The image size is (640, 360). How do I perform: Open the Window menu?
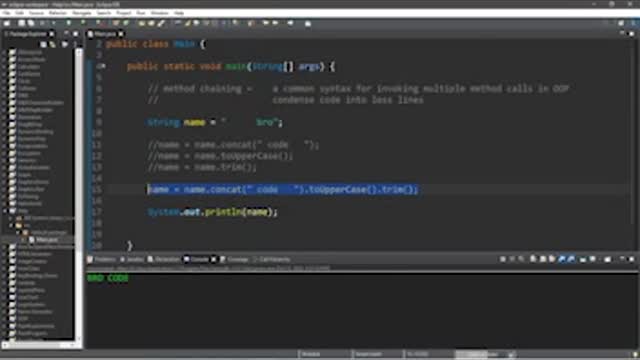[x=159, y=13]
